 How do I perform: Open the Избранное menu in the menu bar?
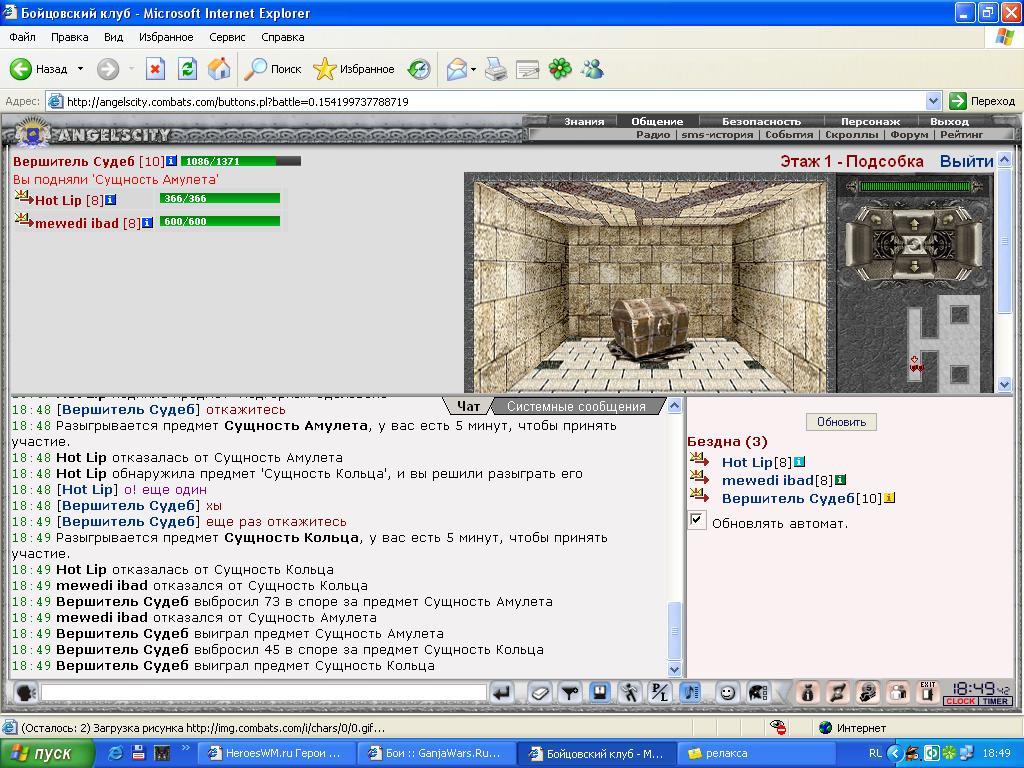(x=166, y=37)
